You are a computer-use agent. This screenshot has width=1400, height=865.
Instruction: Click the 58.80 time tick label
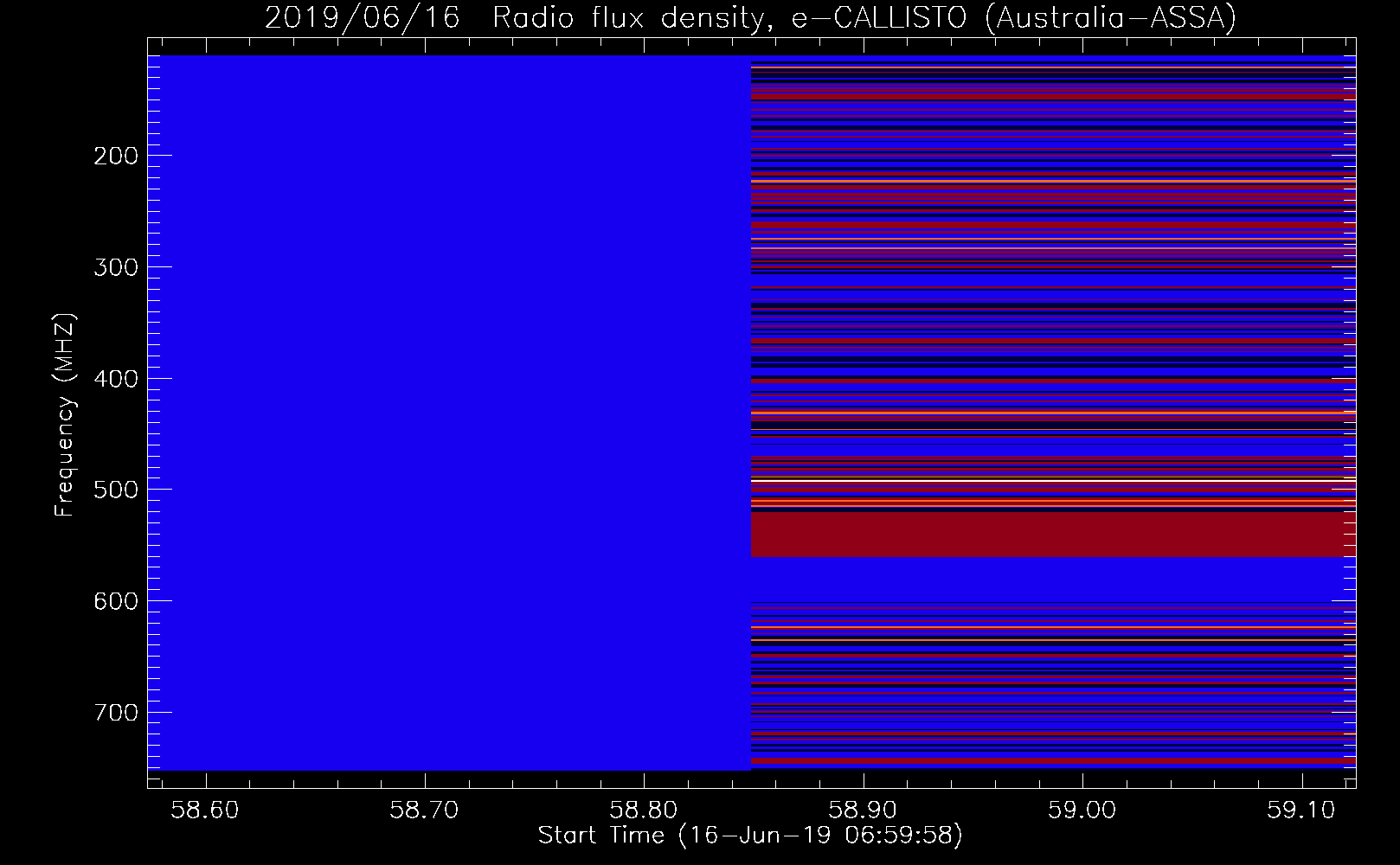[x=644, y=810]
